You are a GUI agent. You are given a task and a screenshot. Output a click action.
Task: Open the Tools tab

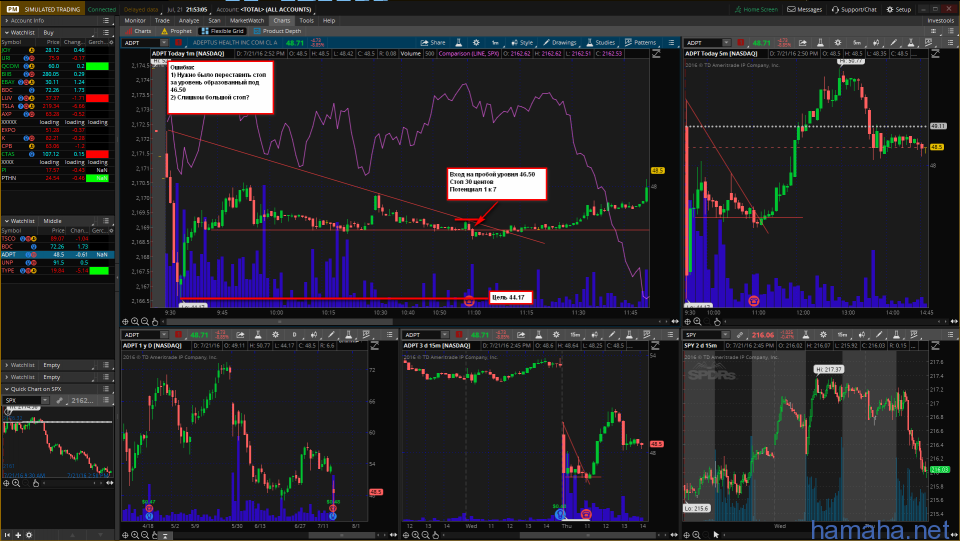[307, 20]
